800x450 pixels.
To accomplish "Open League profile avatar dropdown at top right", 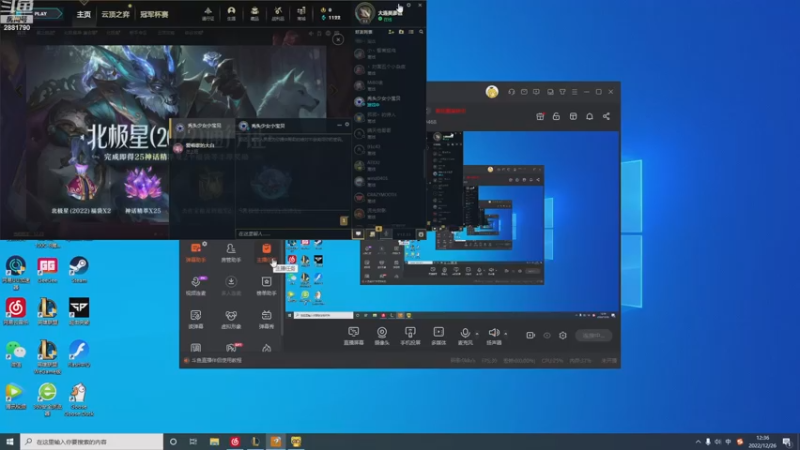I will click(365, 13).
